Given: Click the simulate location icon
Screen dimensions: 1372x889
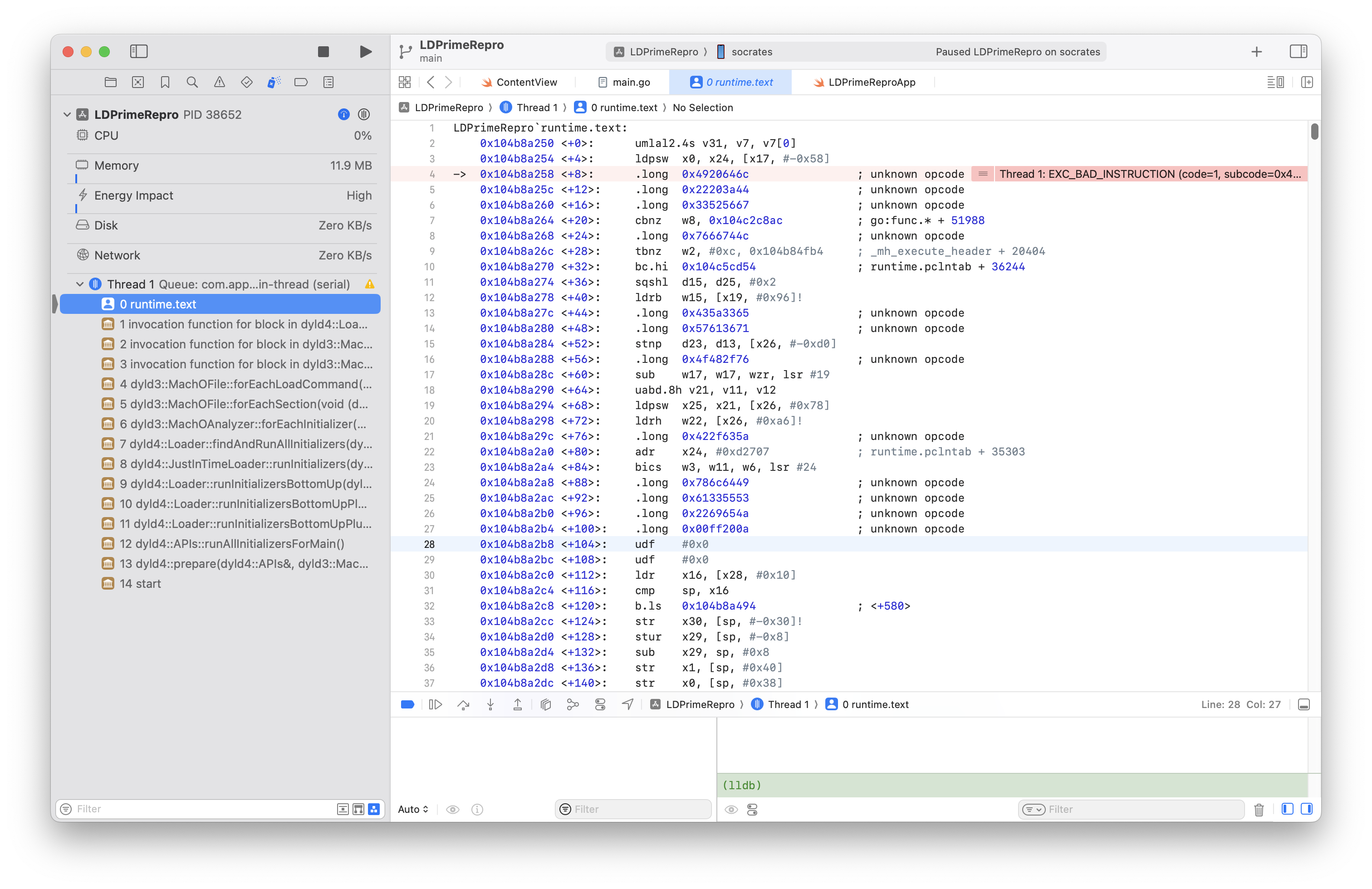Looking at the screenshot, I should (628, 704).
